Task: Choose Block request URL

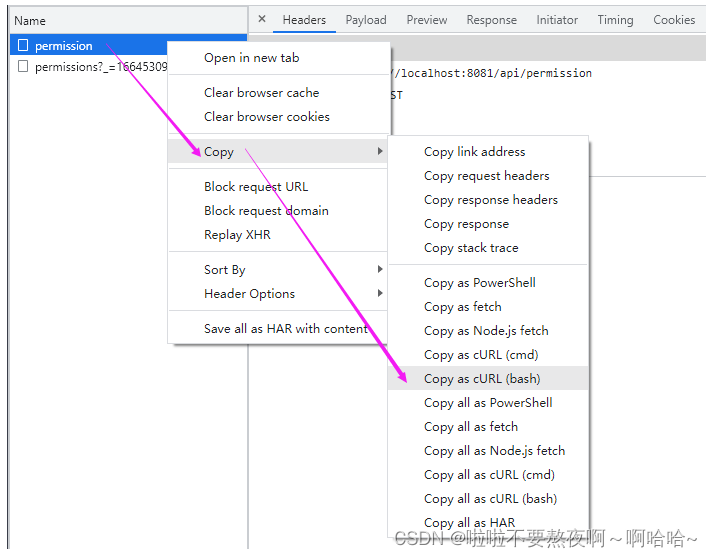Action: pyautogui.click(x=277, y=187)
